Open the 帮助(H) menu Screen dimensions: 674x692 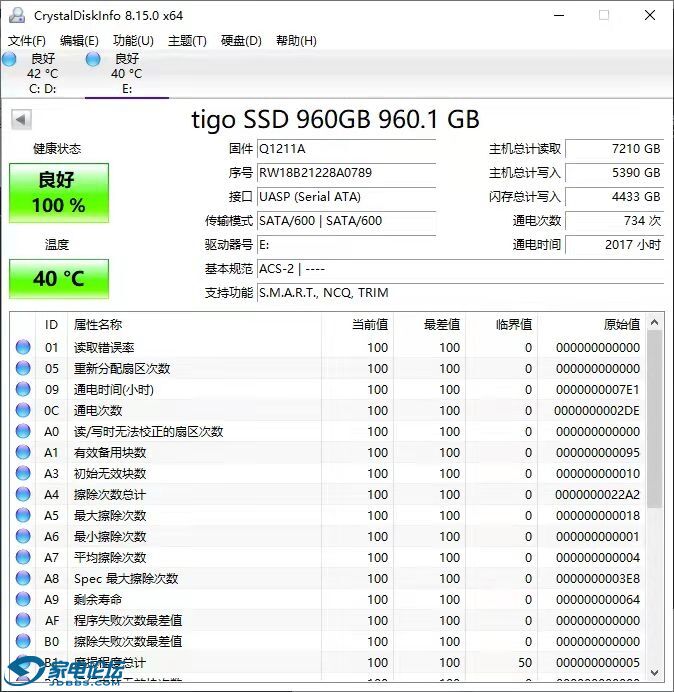click(296, 41)
